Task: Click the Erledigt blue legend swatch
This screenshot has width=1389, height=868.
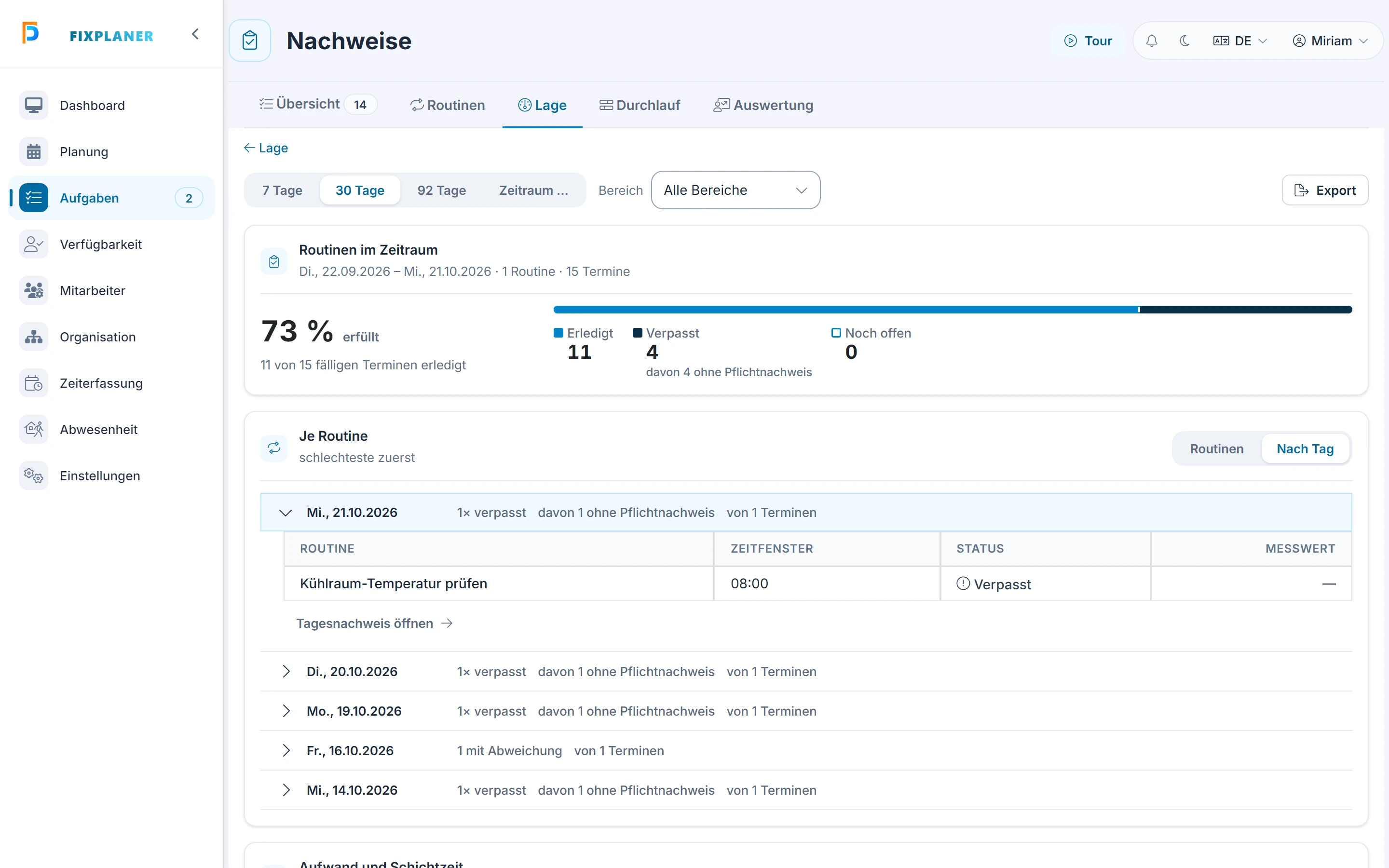Action: (x=558, y=333)
